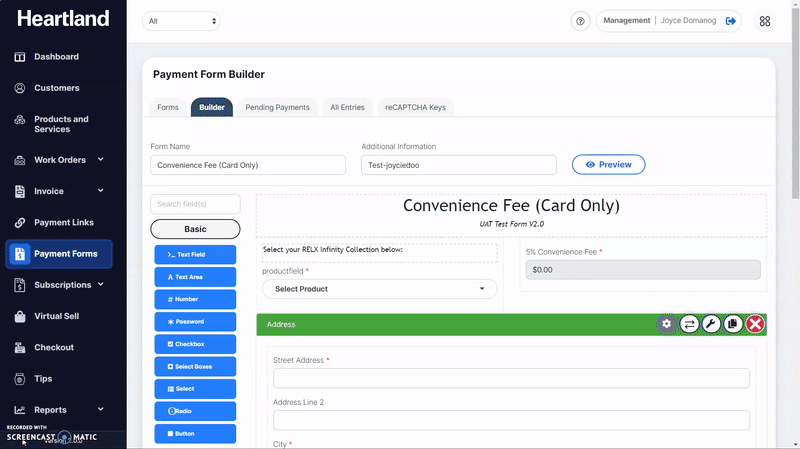Viewport: 800px width, 449px height.
Task: Open the All dropdown in top bar
Action: [181, 21]
